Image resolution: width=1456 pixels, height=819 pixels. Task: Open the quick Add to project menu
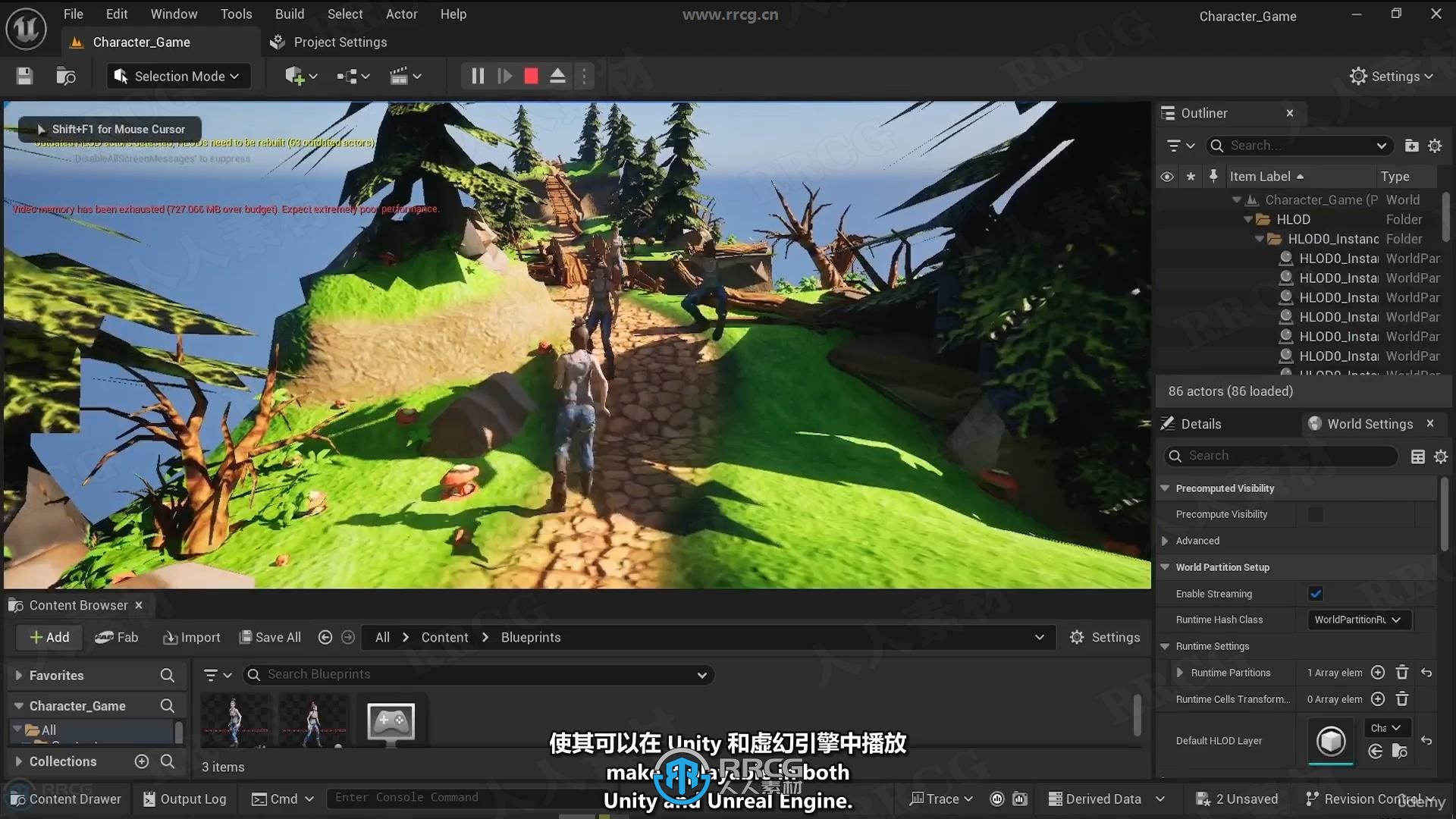tap(301, 76)
